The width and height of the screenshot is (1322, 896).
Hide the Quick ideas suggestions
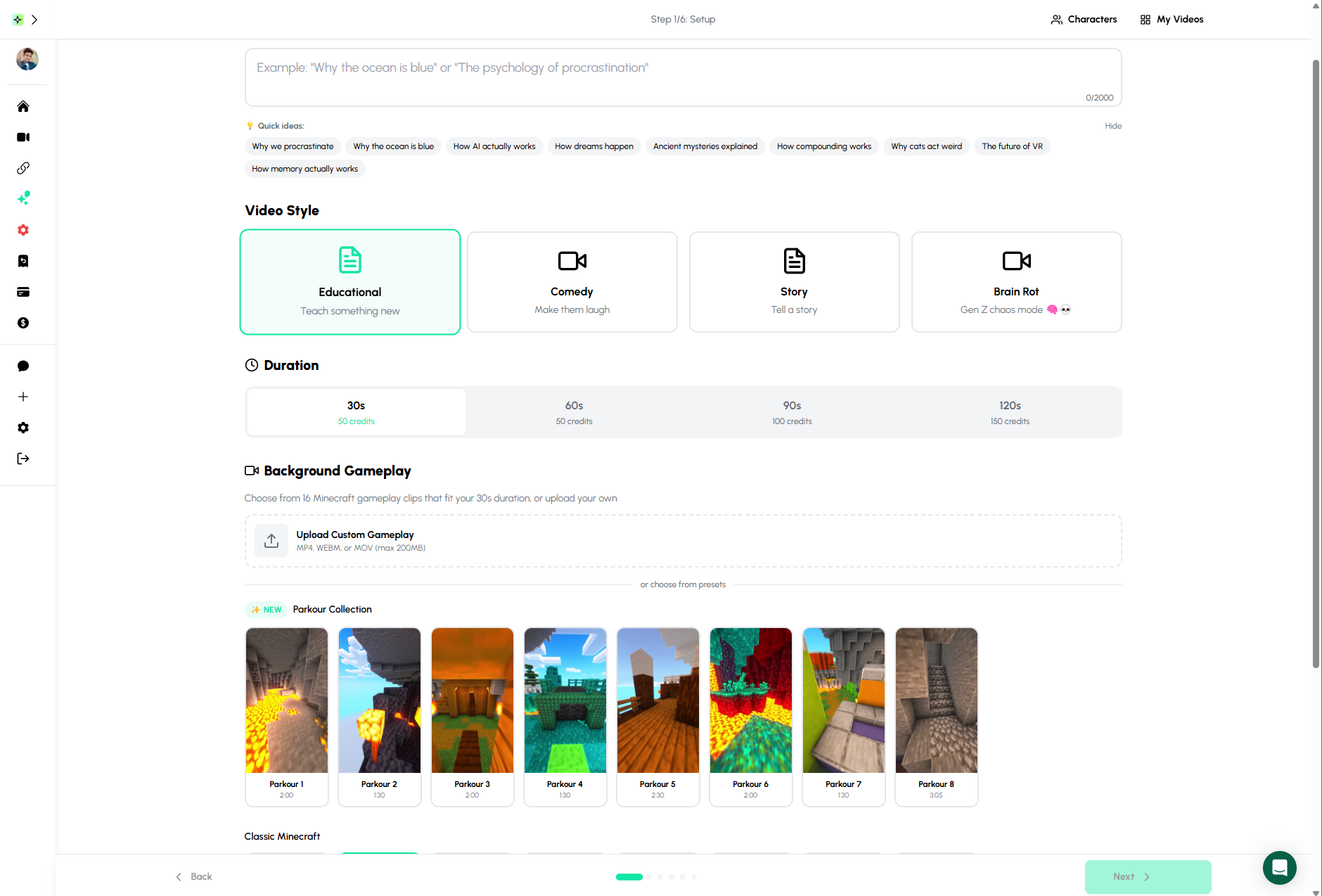point(1113,126)
